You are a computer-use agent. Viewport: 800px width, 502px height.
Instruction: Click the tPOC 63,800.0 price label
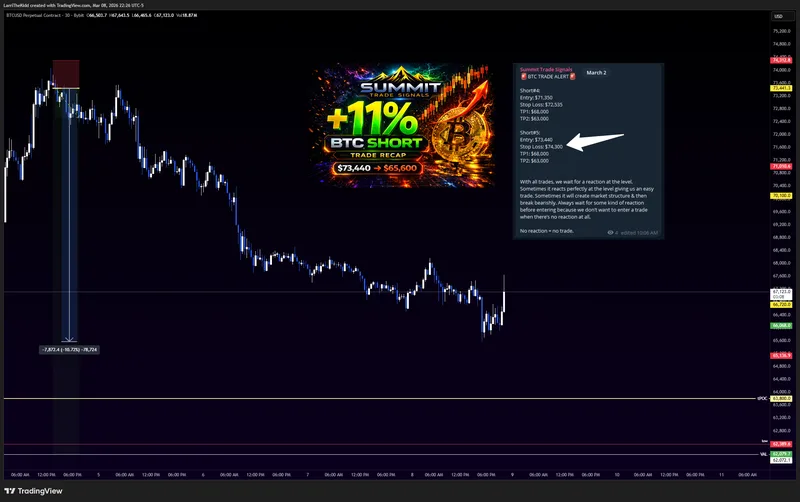[781, 398]
